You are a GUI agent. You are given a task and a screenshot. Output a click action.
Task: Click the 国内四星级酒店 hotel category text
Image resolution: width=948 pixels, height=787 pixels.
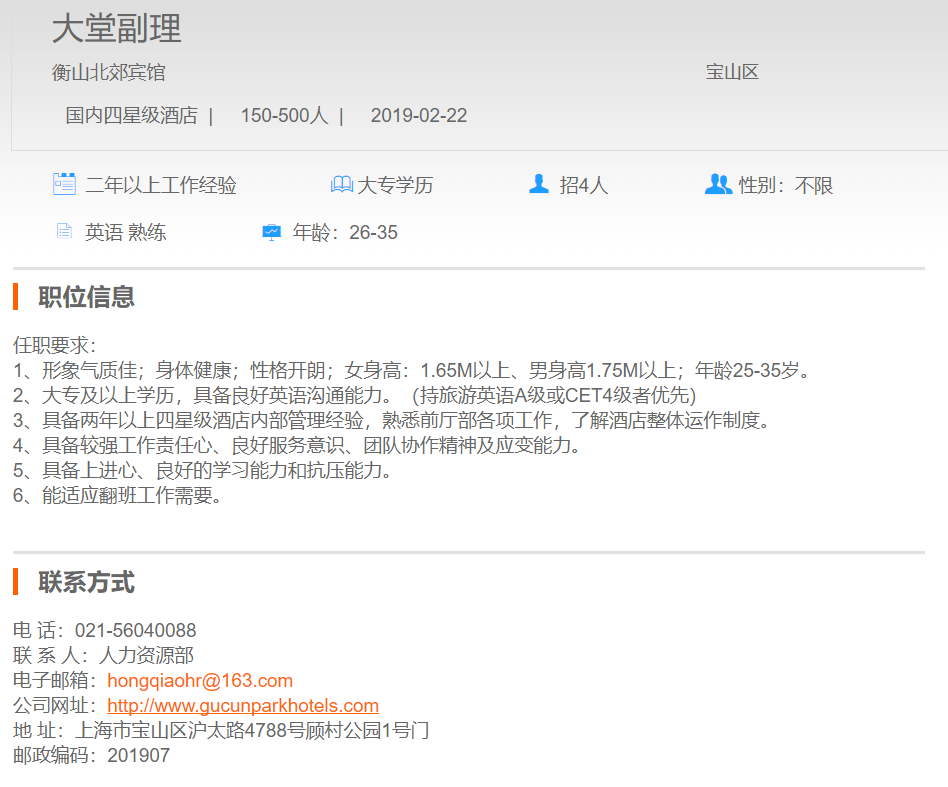(132, 116)
